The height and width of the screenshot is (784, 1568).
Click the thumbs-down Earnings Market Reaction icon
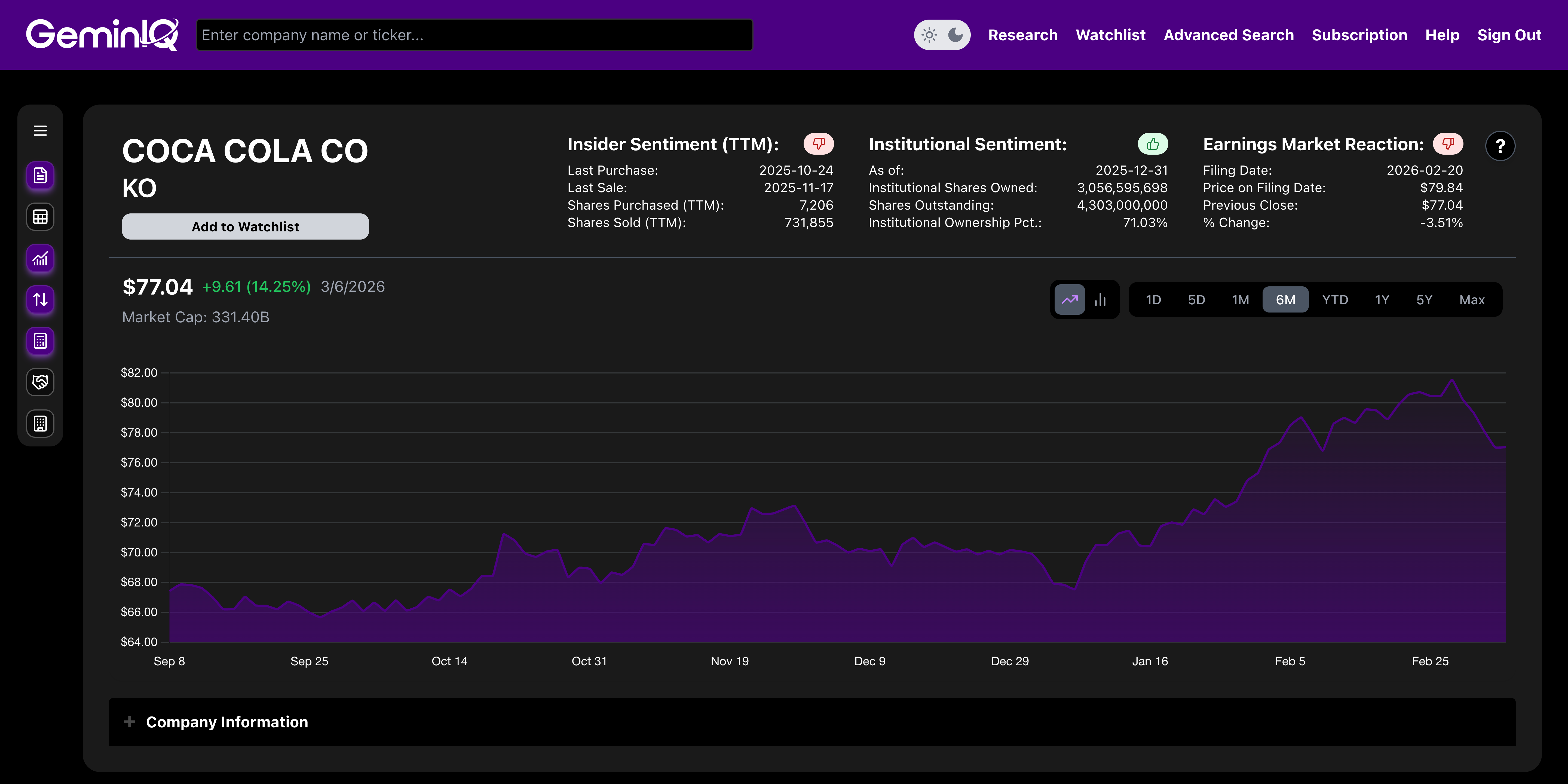tap(1449, 144)
